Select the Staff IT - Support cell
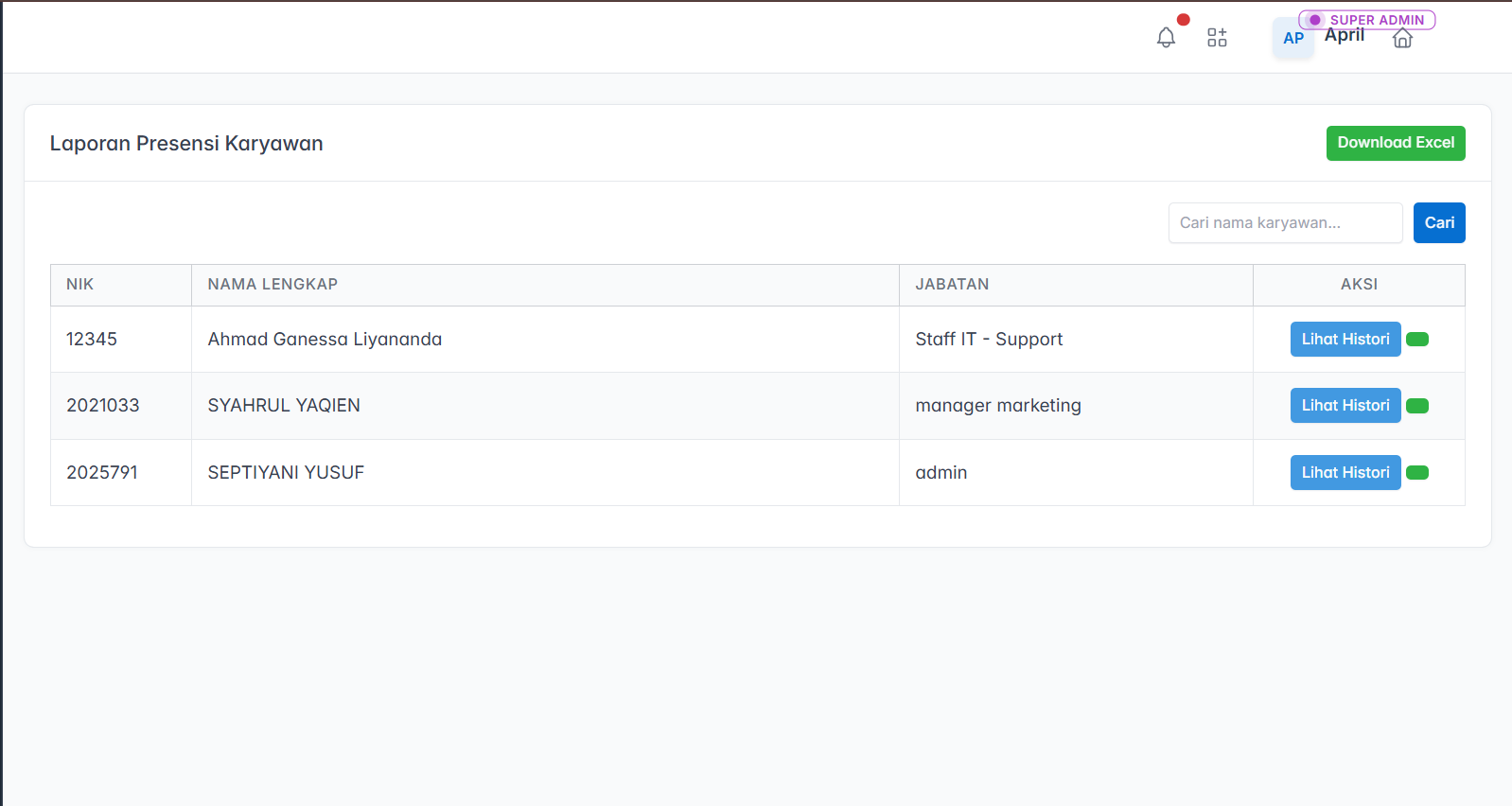 [x=989, y=340]
